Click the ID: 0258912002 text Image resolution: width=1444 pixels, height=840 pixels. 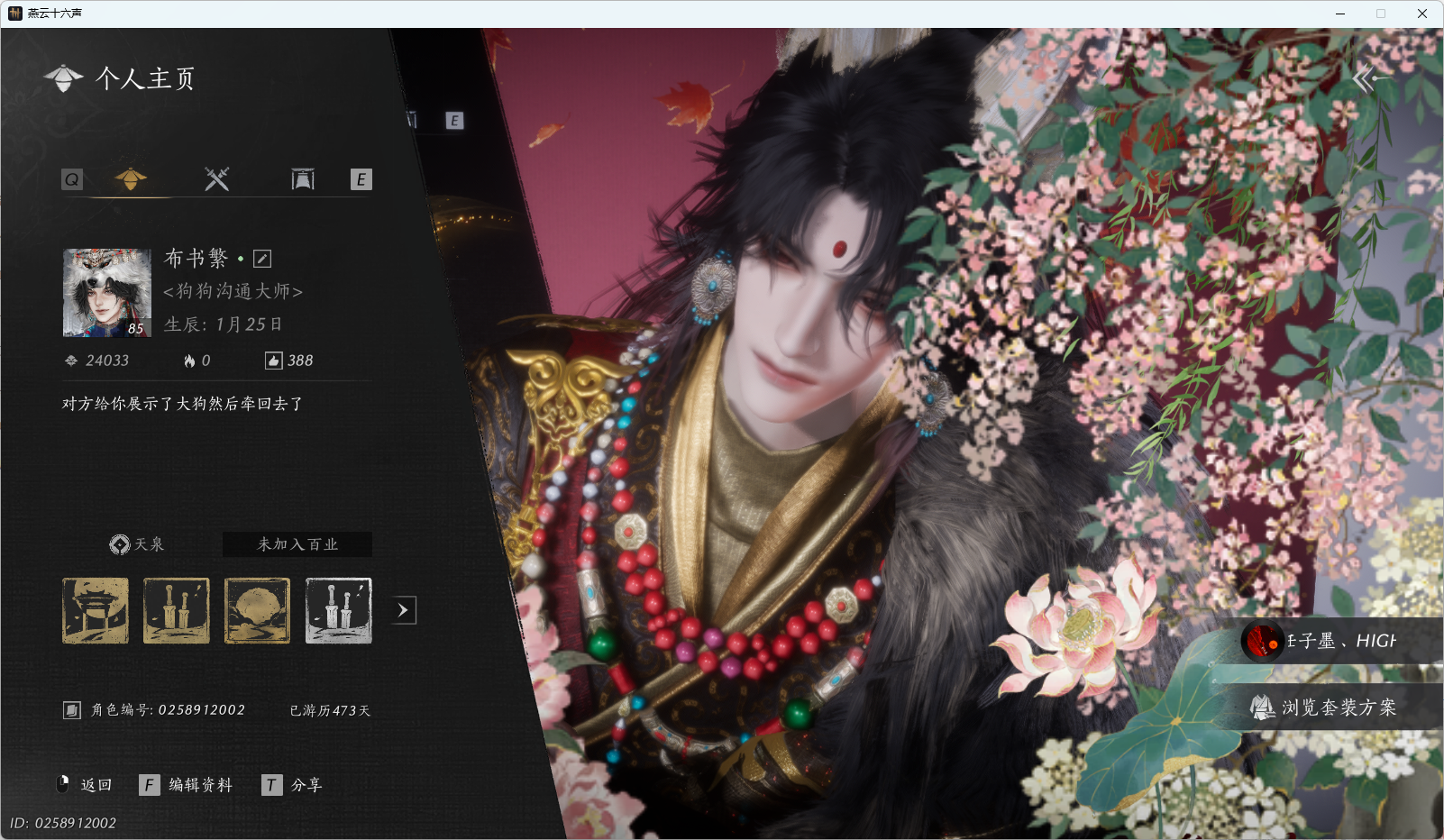pyautogui.click(x=63, y=823)
